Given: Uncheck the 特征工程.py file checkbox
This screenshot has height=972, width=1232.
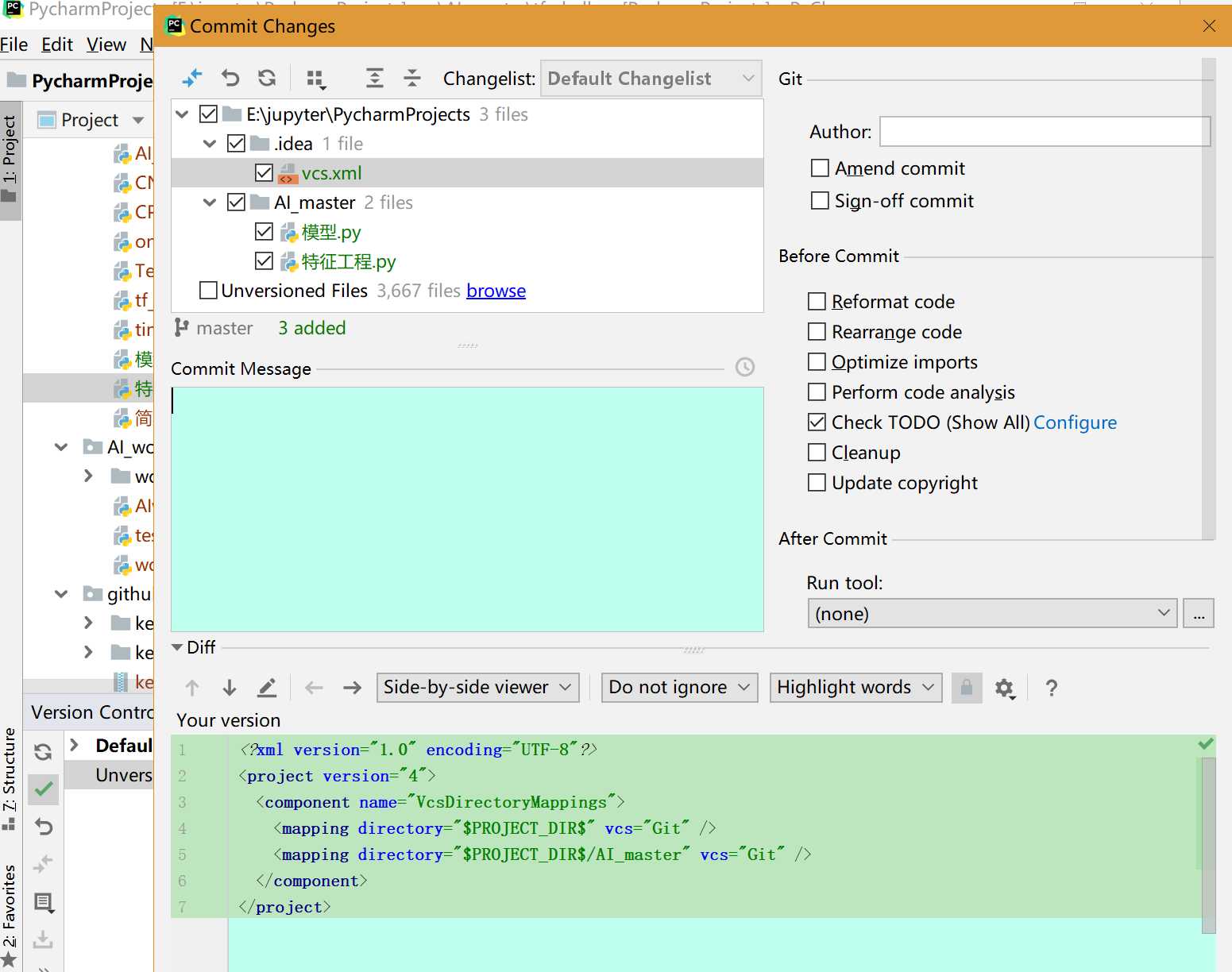Looking at the screenshot, I should (x=265, y=261).
